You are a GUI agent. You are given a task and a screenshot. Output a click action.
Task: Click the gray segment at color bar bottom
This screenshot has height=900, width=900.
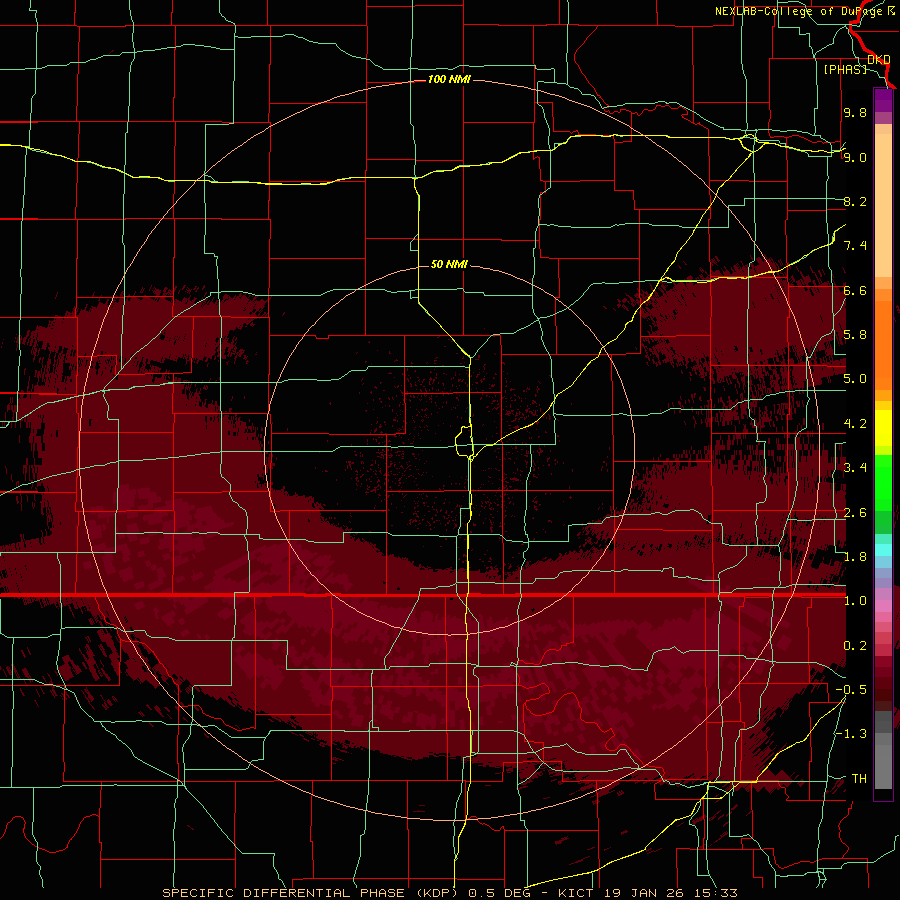click(883, 758)
